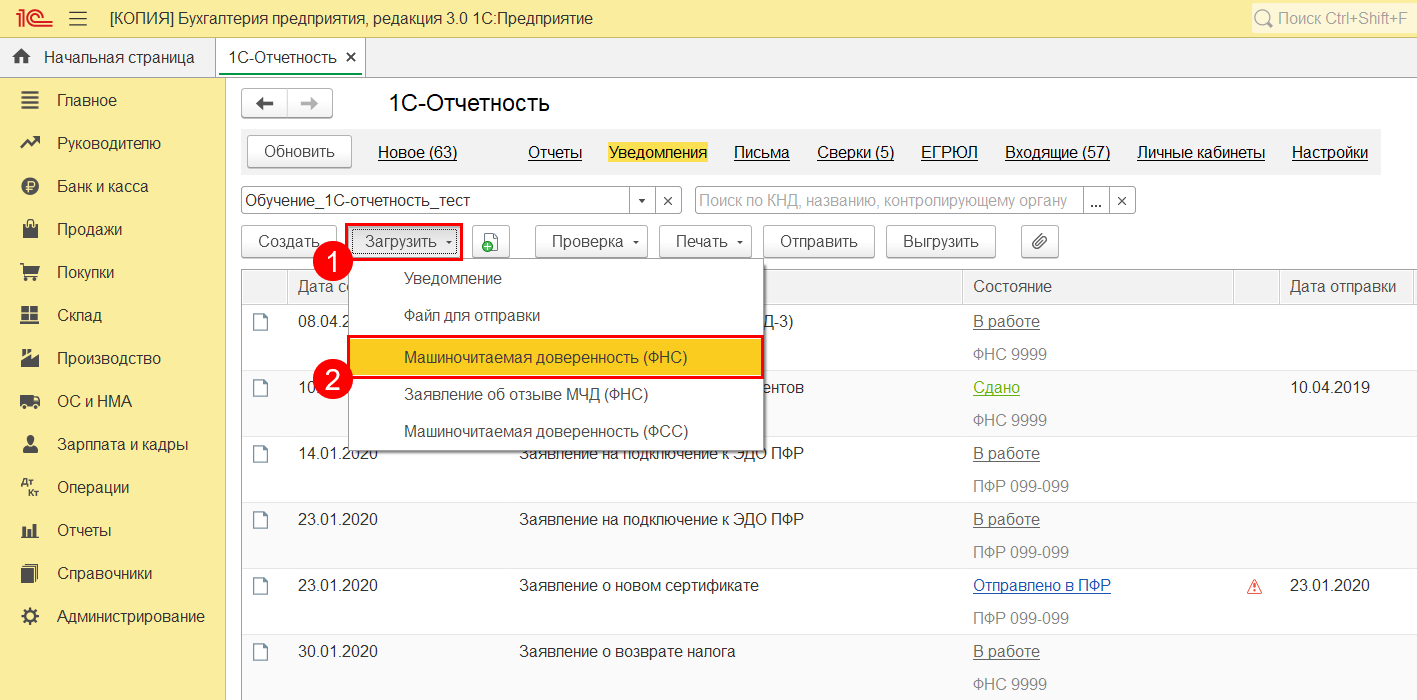This screenshot has width=1417, height=700.
Task: Click the Обновить button
Action: click(299, 152)
